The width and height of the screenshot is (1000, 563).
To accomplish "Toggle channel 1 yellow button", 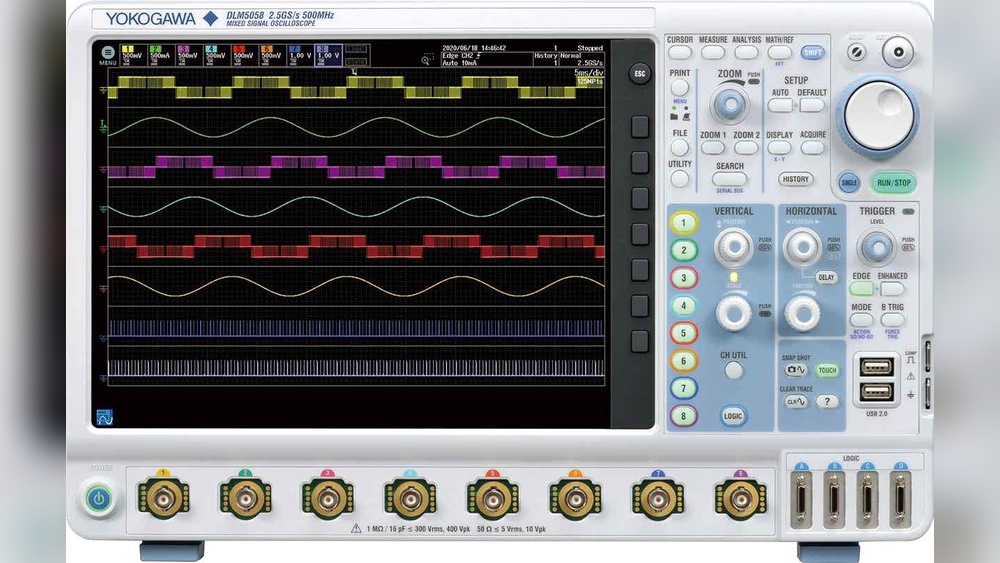I will pos(684,223).
